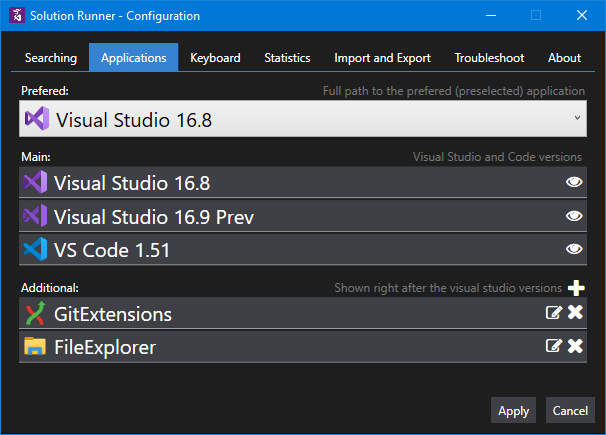Toggle the VS Code 1.51 eye icon

tap(574, 249)
